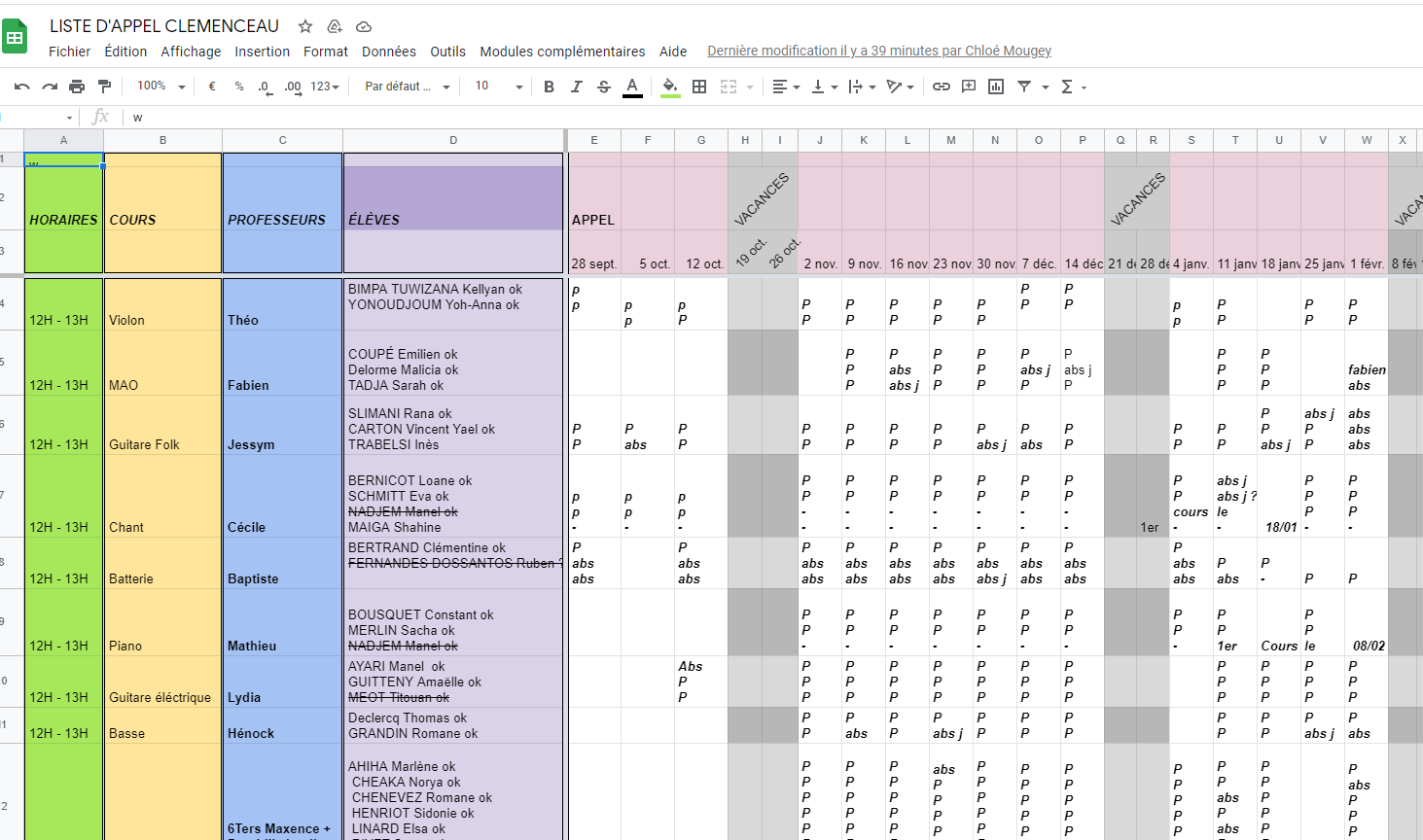This screenshot has width=1423, height=840.
Task: Toggle bold formatting
Action: point(549,87)
